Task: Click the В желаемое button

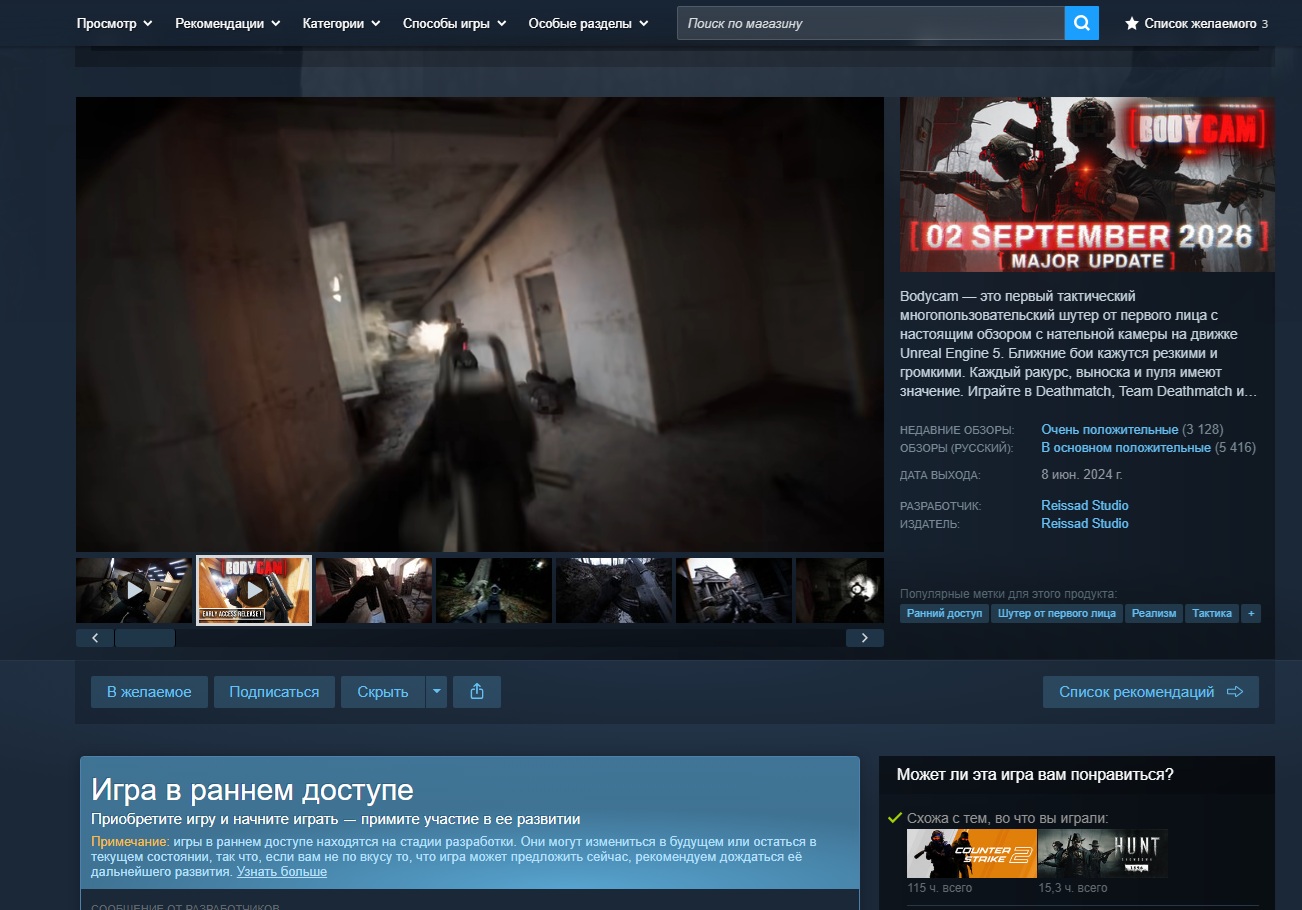Action: [149, 692]
